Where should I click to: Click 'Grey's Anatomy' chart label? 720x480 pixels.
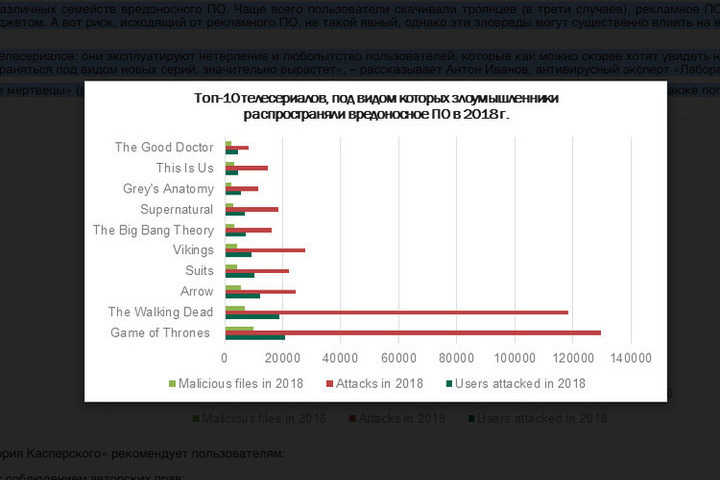tap(168, 189)
